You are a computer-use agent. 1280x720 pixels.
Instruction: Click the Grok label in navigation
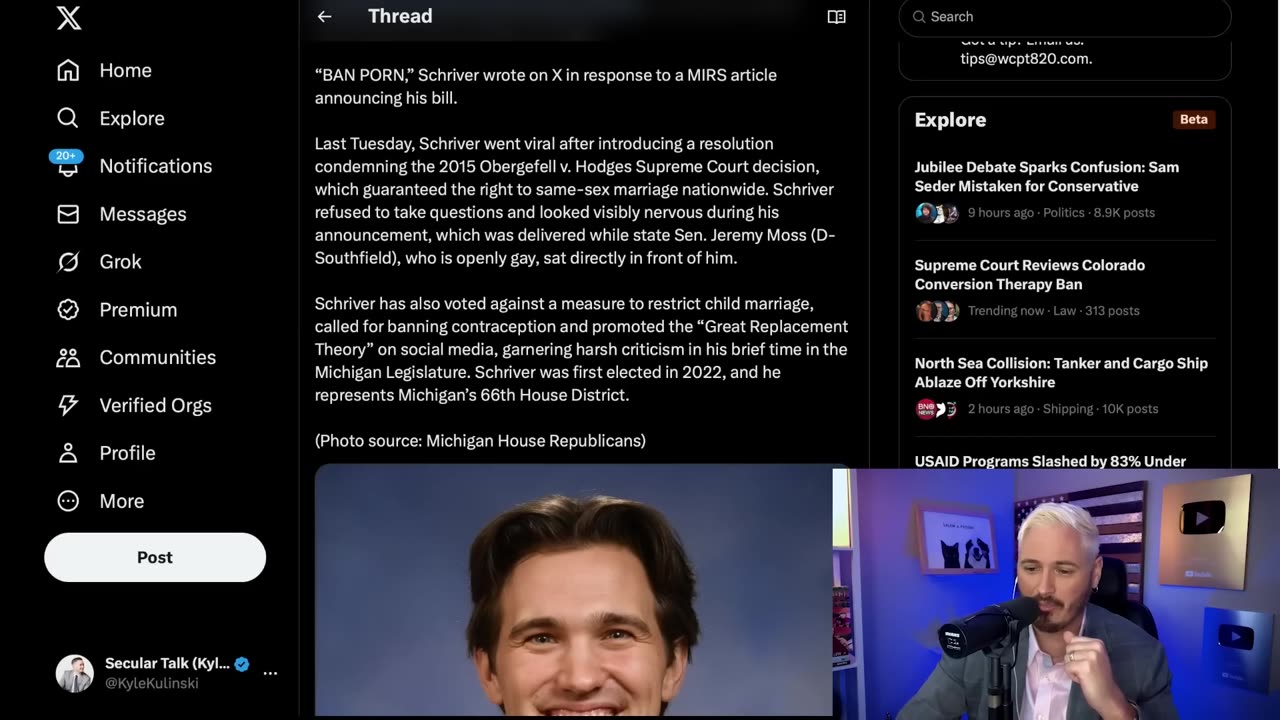click(121, 262)
